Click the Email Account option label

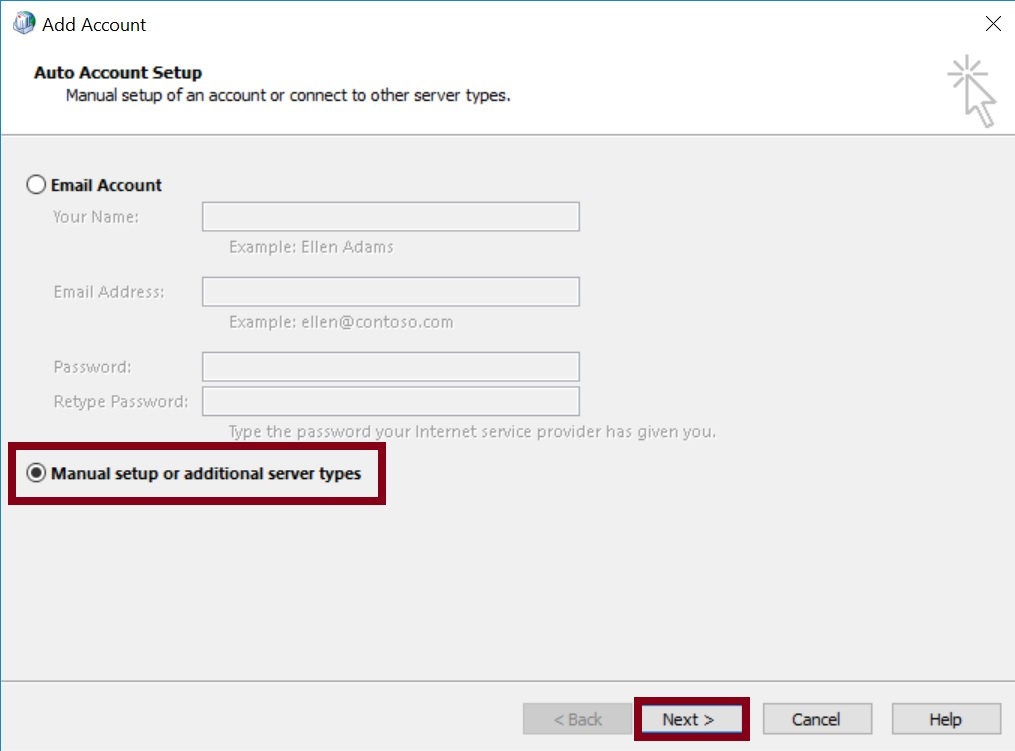(106, 185)
